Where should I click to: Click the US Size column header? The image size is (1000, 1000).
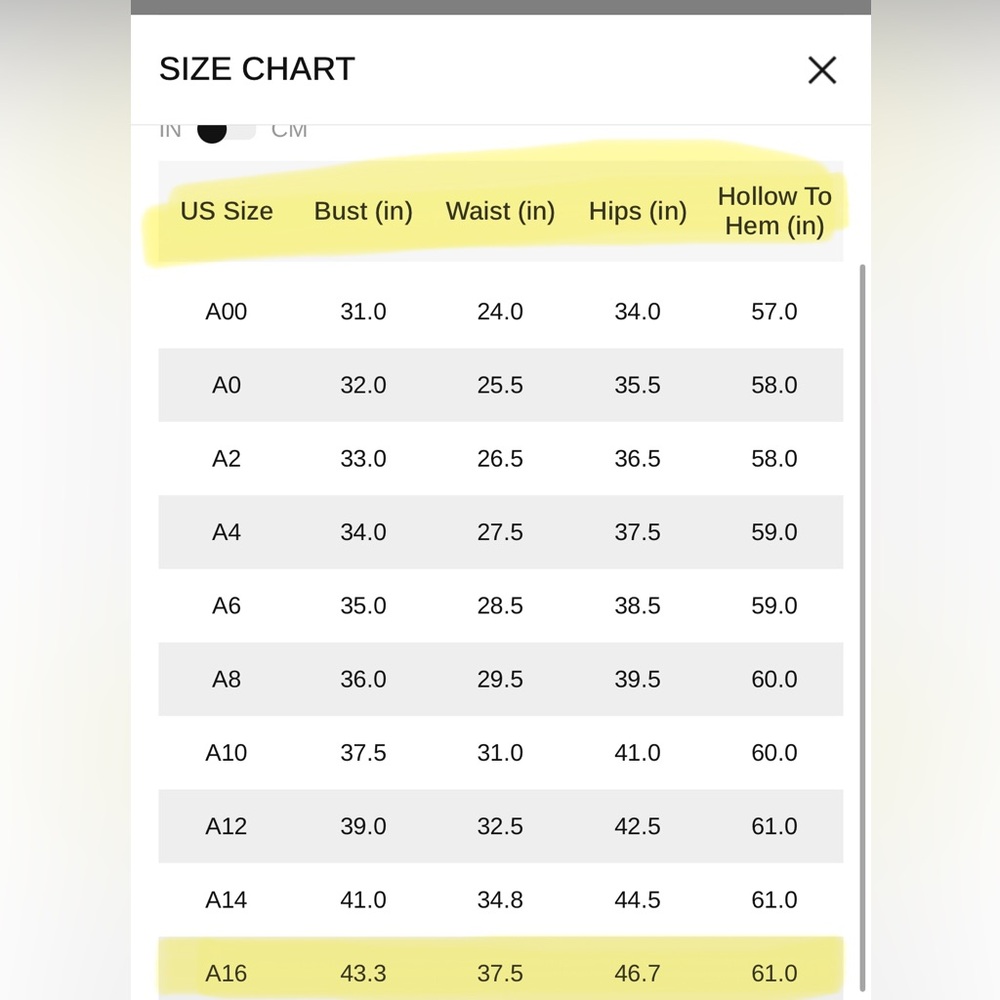(226, 211)
